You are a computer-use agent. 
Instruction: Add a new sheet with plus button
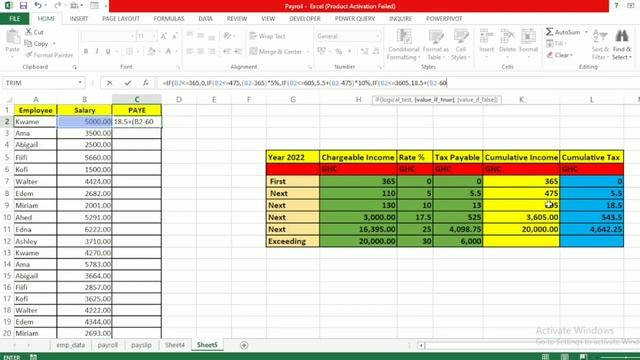244,345
